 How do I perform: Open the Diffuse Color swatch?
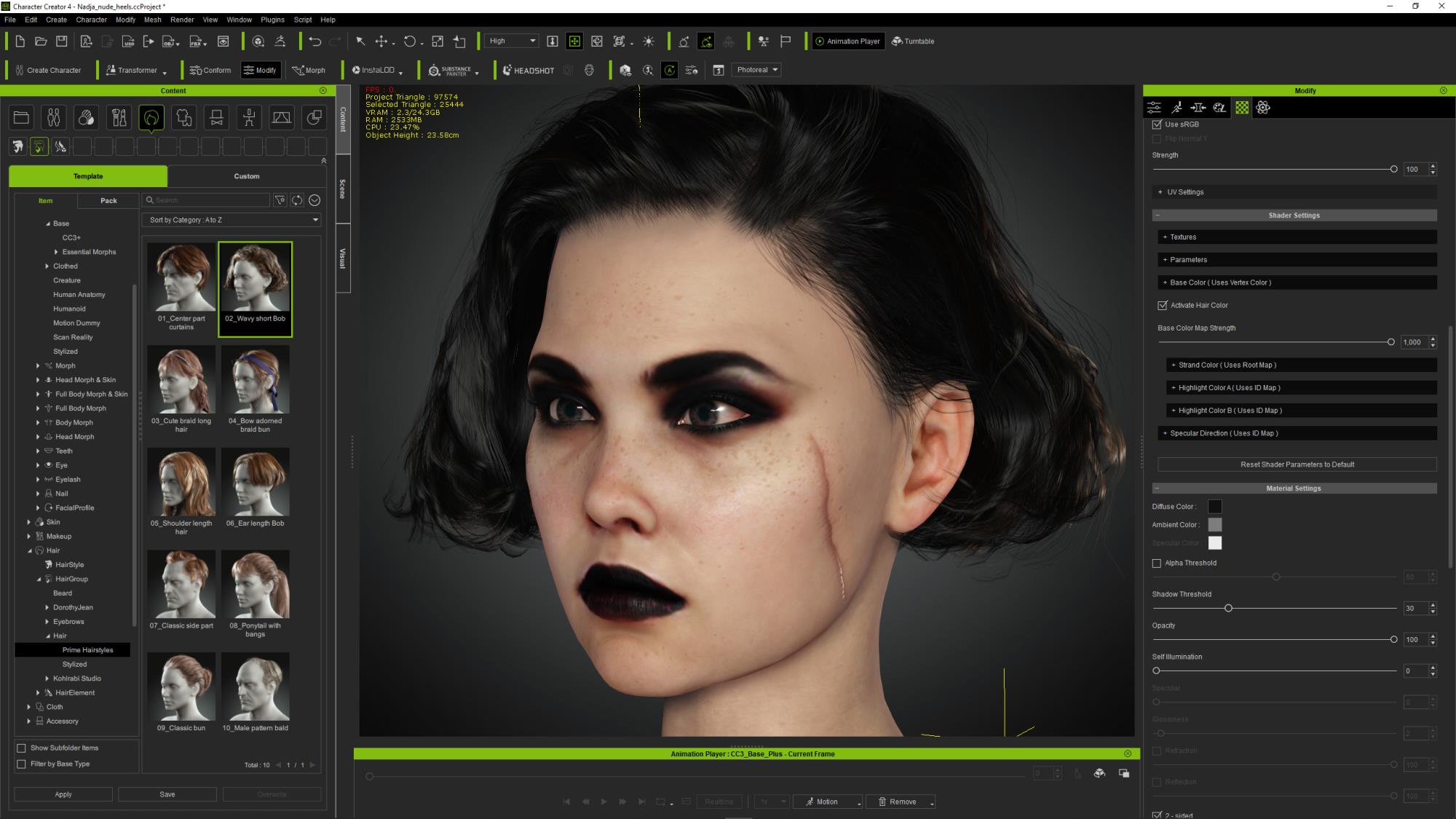(x=1215, y=507)
